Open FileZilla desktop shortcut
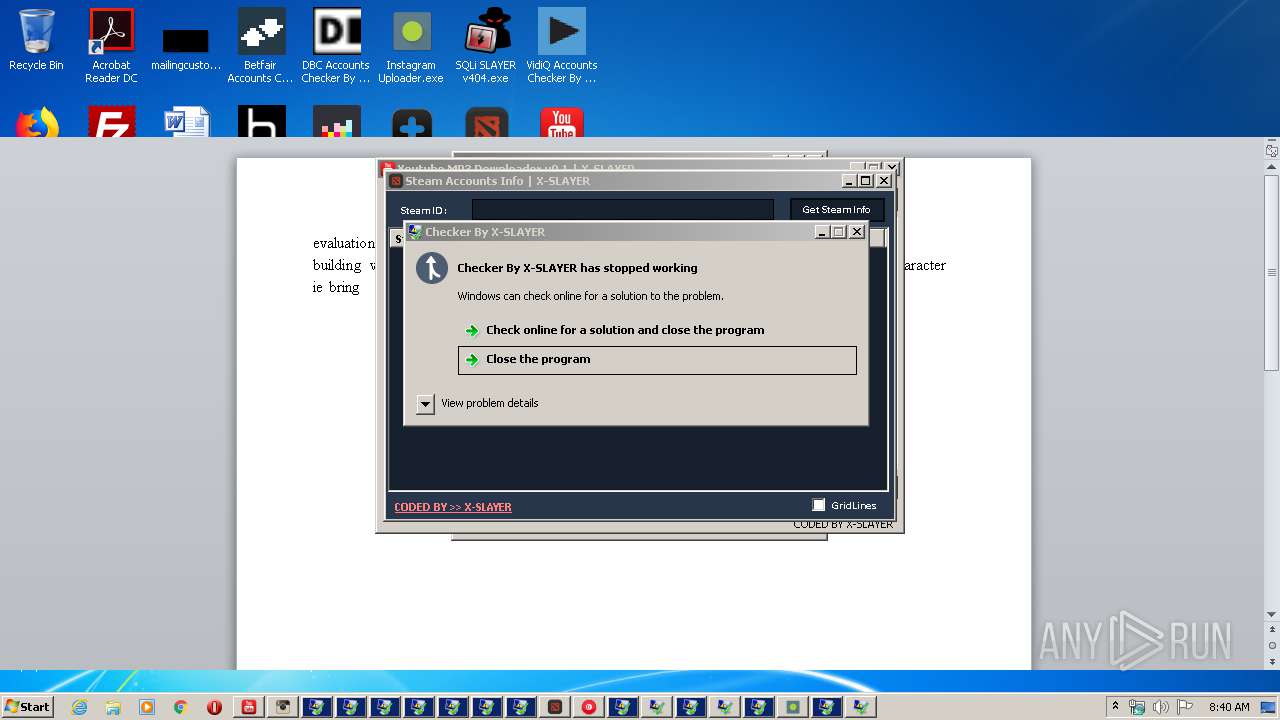The width and height of the screenshot is (1280, 720). pos(111,122)
